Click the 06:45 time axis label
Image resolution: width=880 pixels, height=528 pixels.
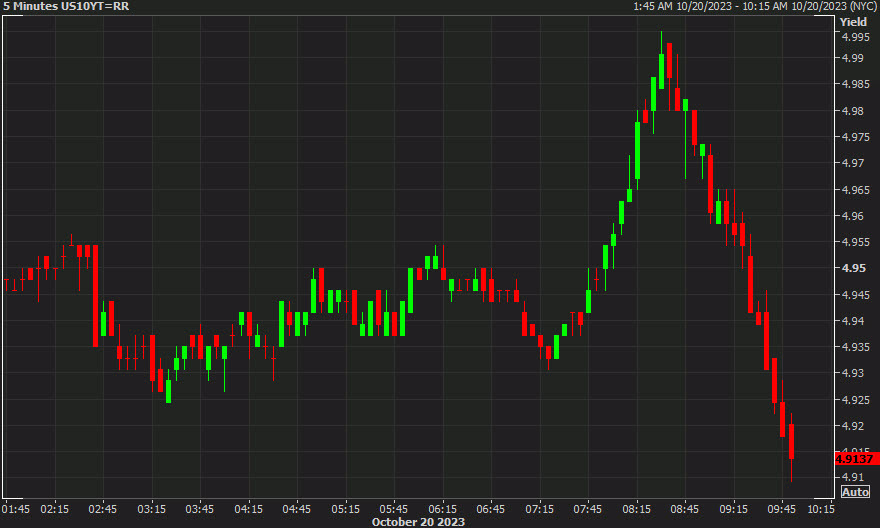491,509
